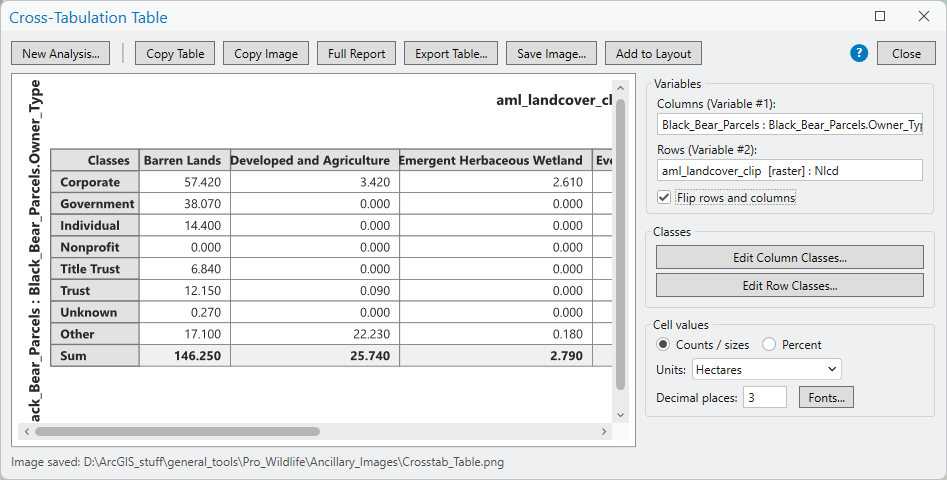Click the horizontal scroll left arrow
The width and height of the screenshot is (947, 480).
(x=26, y=431)
